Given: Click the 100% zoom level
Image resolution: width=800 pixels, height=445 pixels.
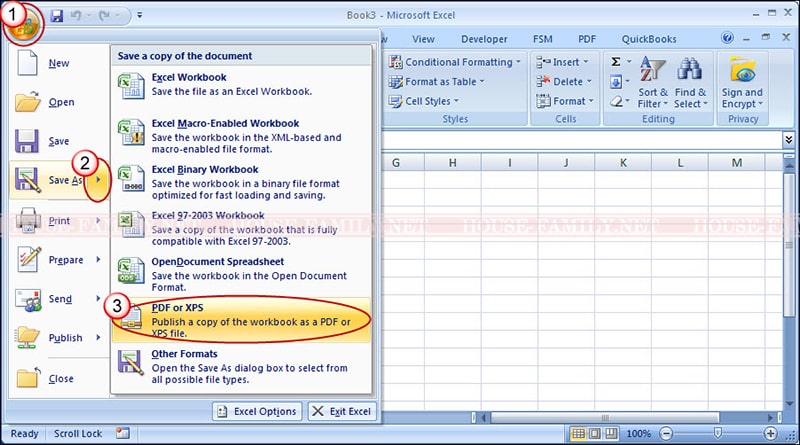Looking at the screenshot, I should (x=638, y=434).
